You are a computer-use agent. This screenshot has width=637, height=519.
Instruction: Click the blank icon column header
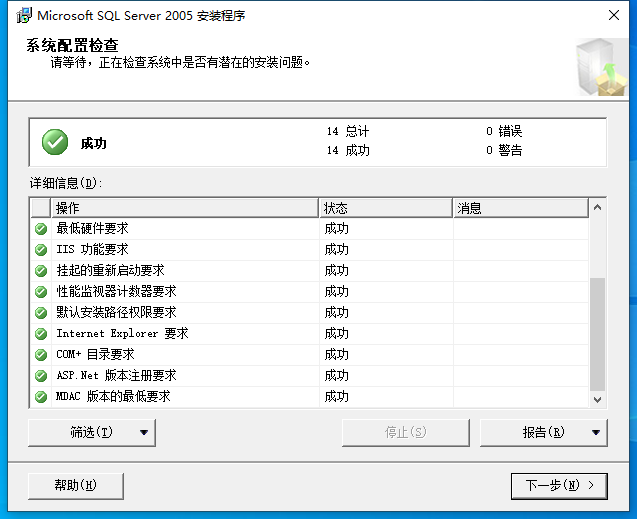(x=41, y=208)
